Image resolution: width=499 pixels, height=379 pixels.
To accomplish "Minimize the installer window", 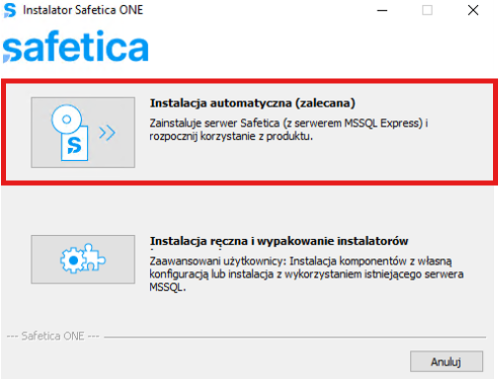I will click(382, 10).
